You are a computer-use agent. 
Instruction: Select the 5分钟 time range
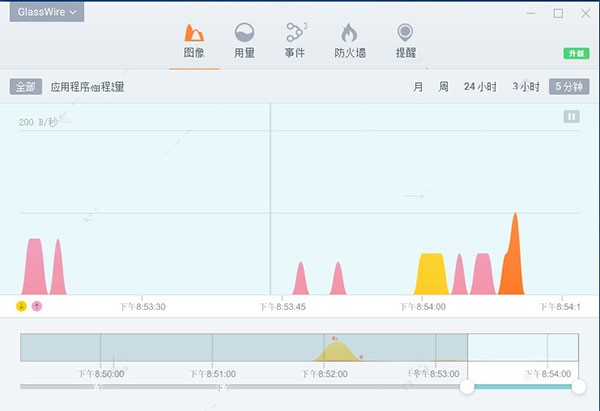click(x=568, y=87)
